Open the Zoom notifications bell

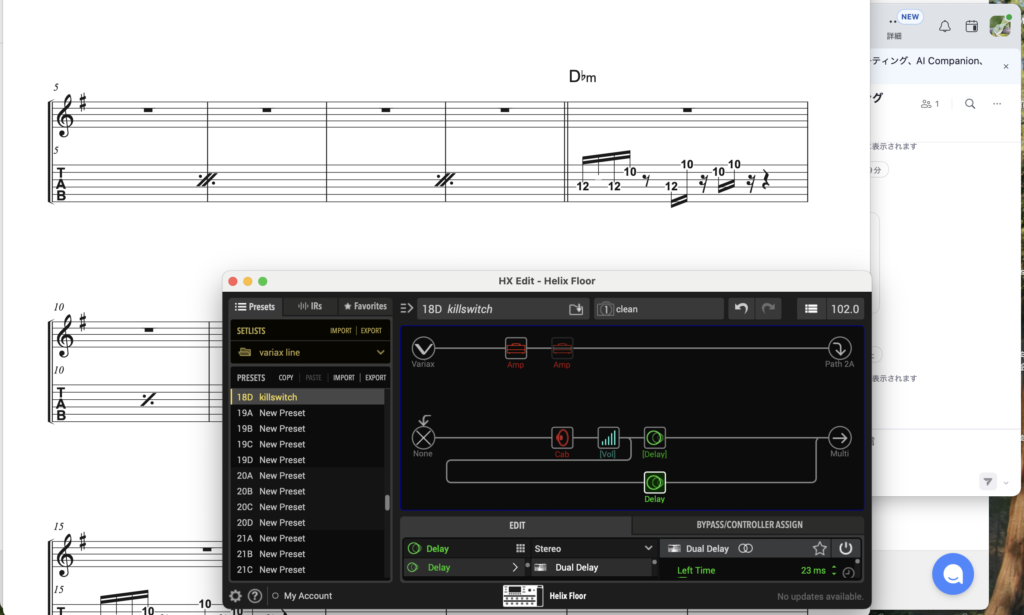point(944,27)
